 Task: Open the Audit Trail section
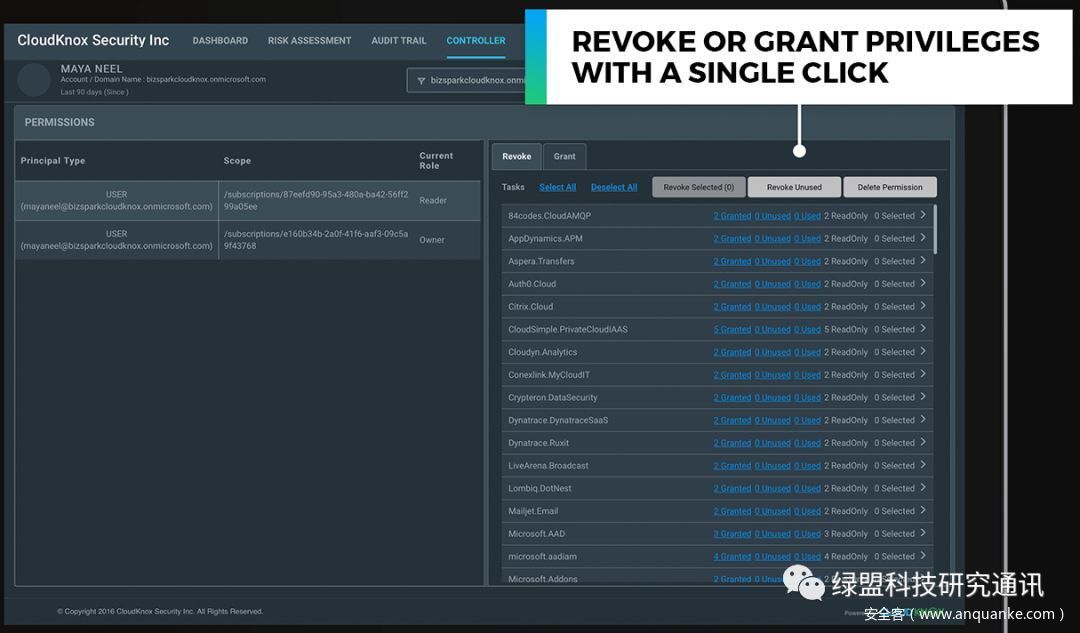(399, 41)
